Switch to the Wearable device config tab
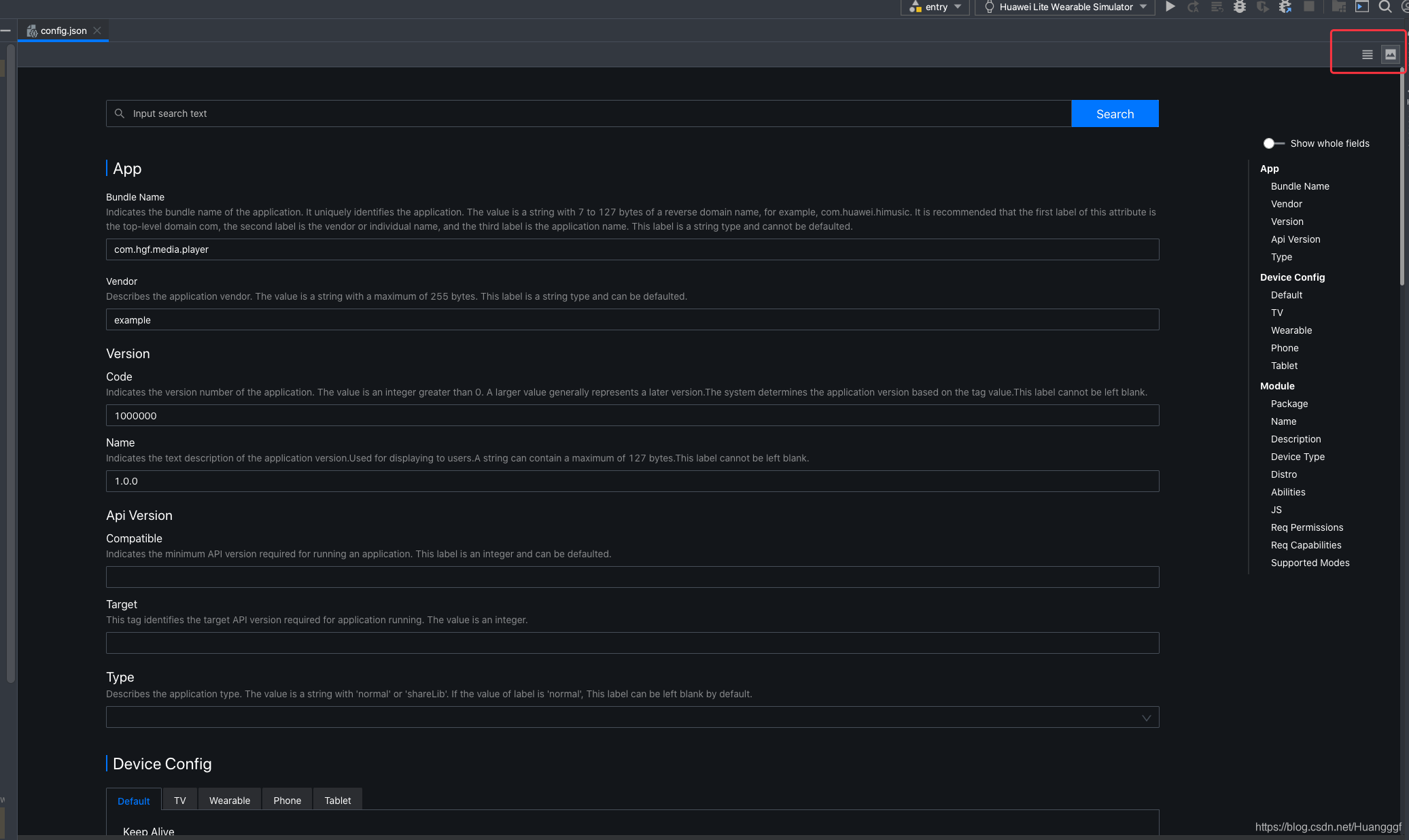The height and width of the screenshot is (840, 1409). (230, 800)
